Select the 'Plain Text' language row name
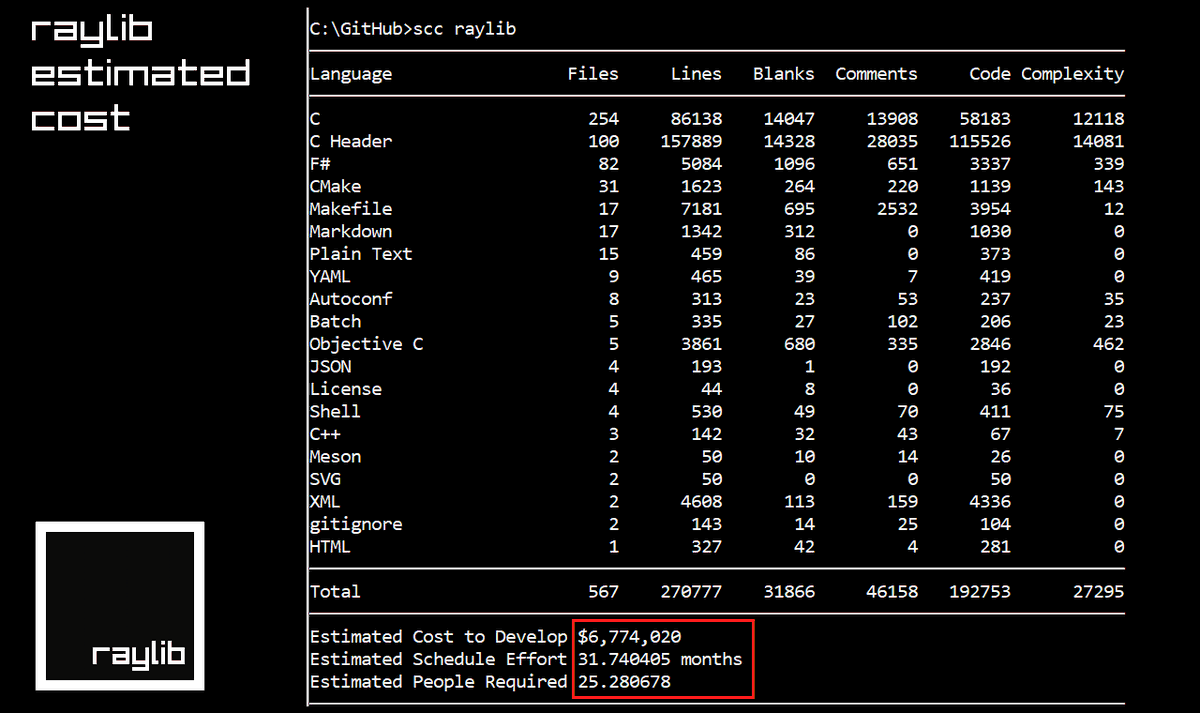This screenshot has height=713, width=1200. (361, 254)
